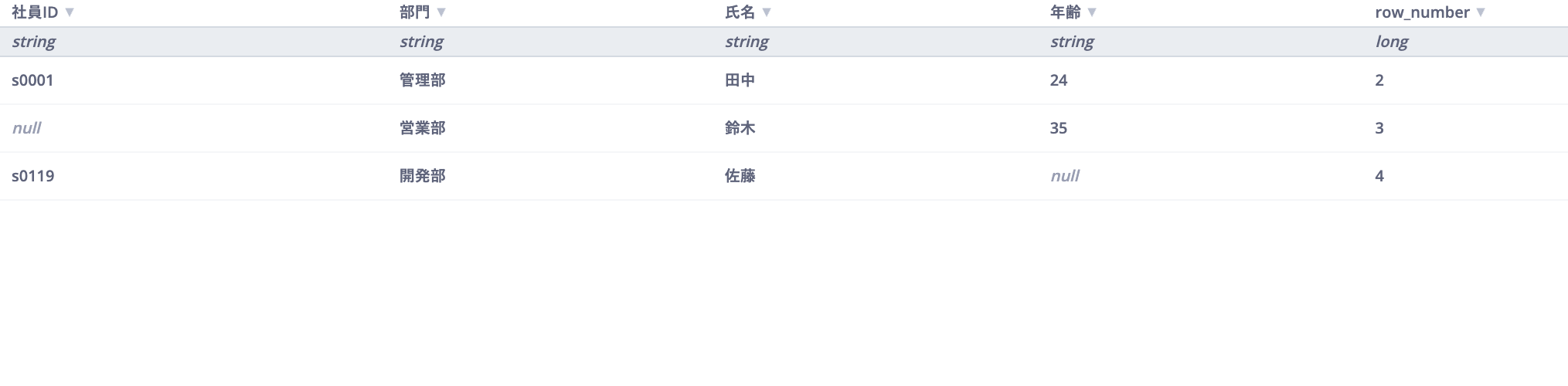Open the 年齢 column dropdown arrow
Screen dimensions: 1568x386
(1092, 12)
